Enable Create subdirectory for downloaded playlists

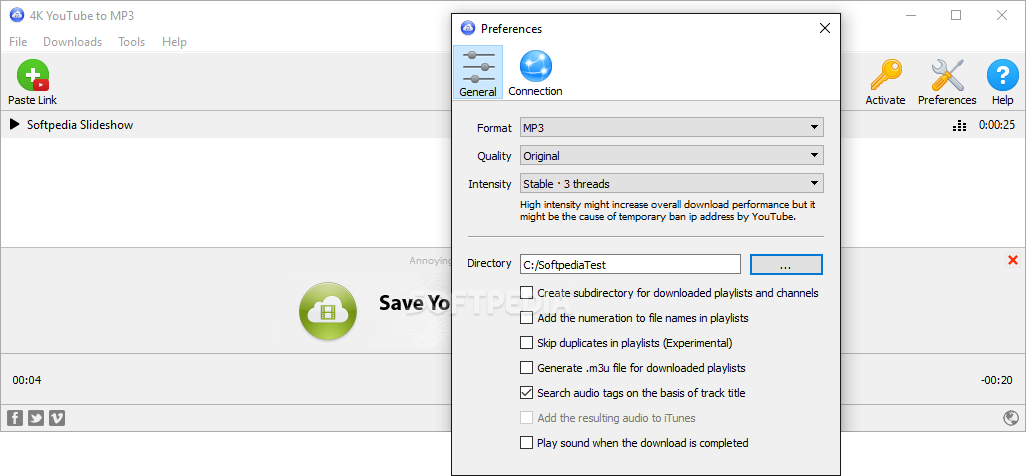[526, 293]
